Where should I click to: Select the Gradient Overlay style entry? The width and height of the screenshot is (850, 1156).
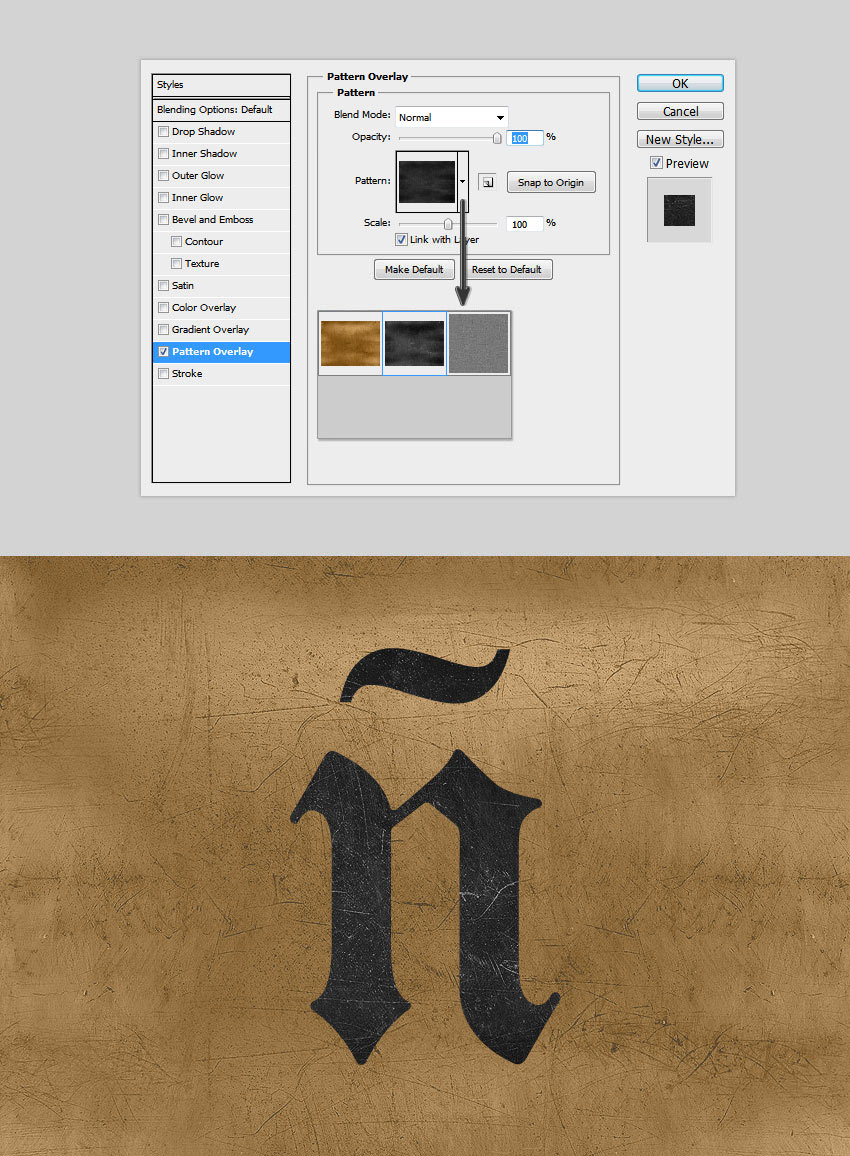tap(221, 330)
